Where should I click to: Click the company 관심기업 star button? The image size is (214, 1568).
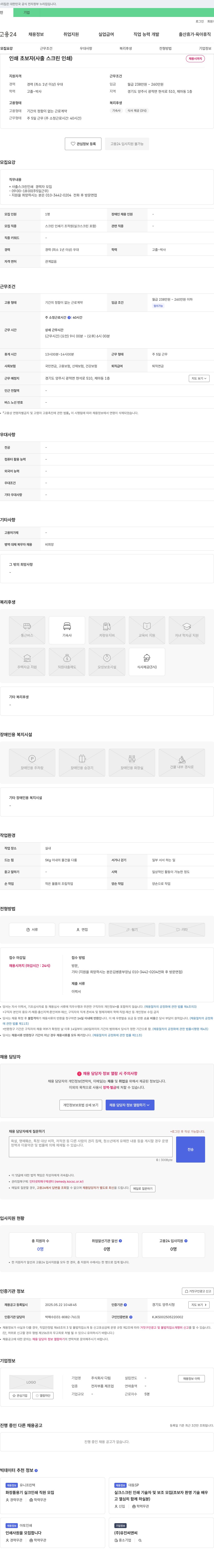[20, 1396]
